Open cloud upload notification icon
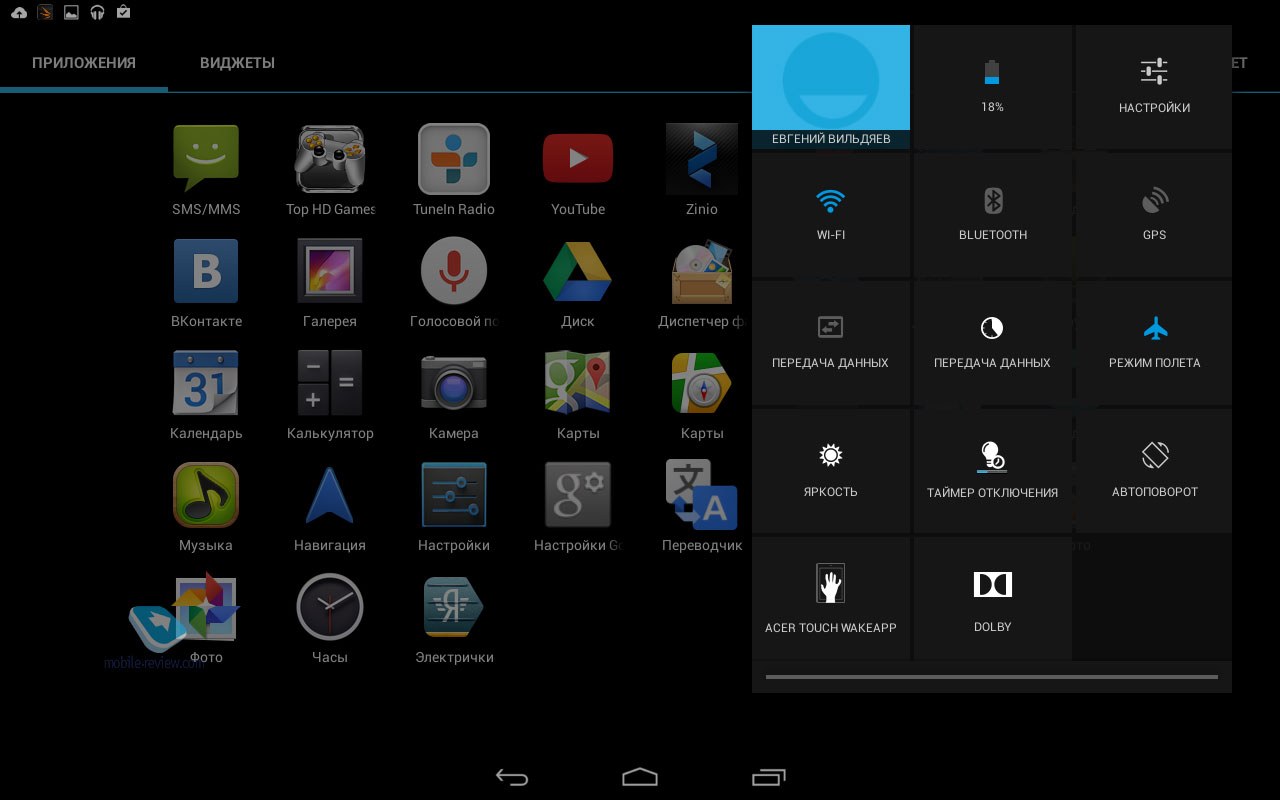Image resolution: width=1280 pixels, height=800 pixels. pyautogui.click(x=19, y=13)
